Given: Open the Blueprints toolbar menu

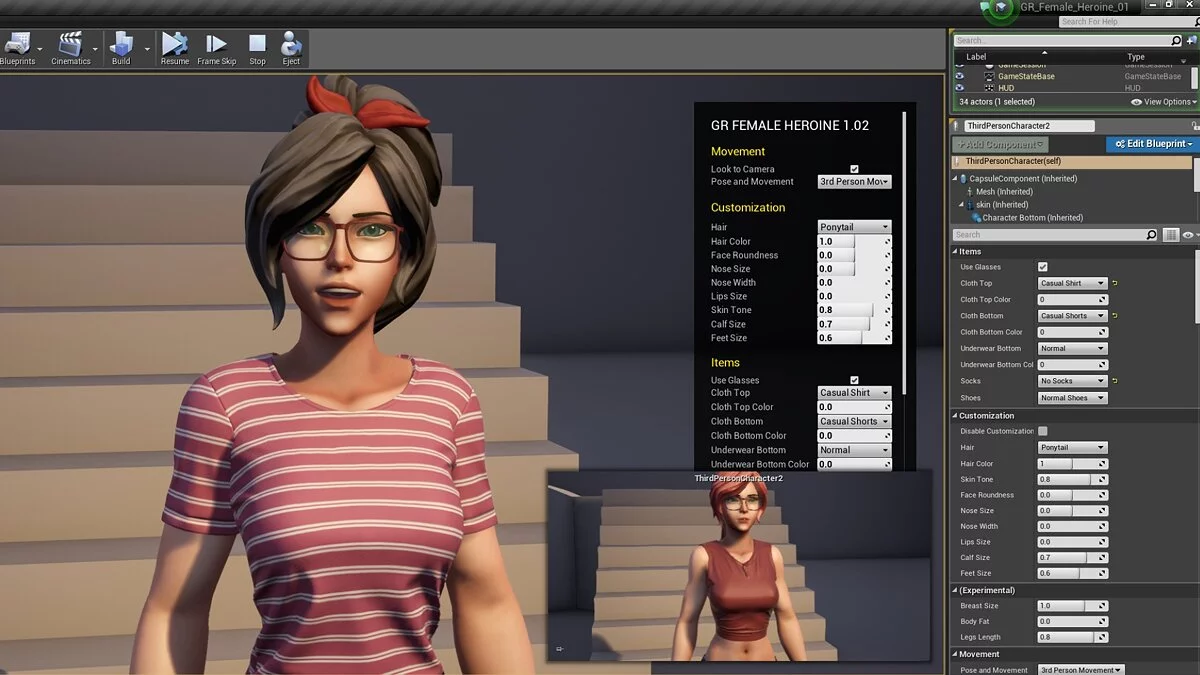Looking at the screenshot, I should point(17,49).
